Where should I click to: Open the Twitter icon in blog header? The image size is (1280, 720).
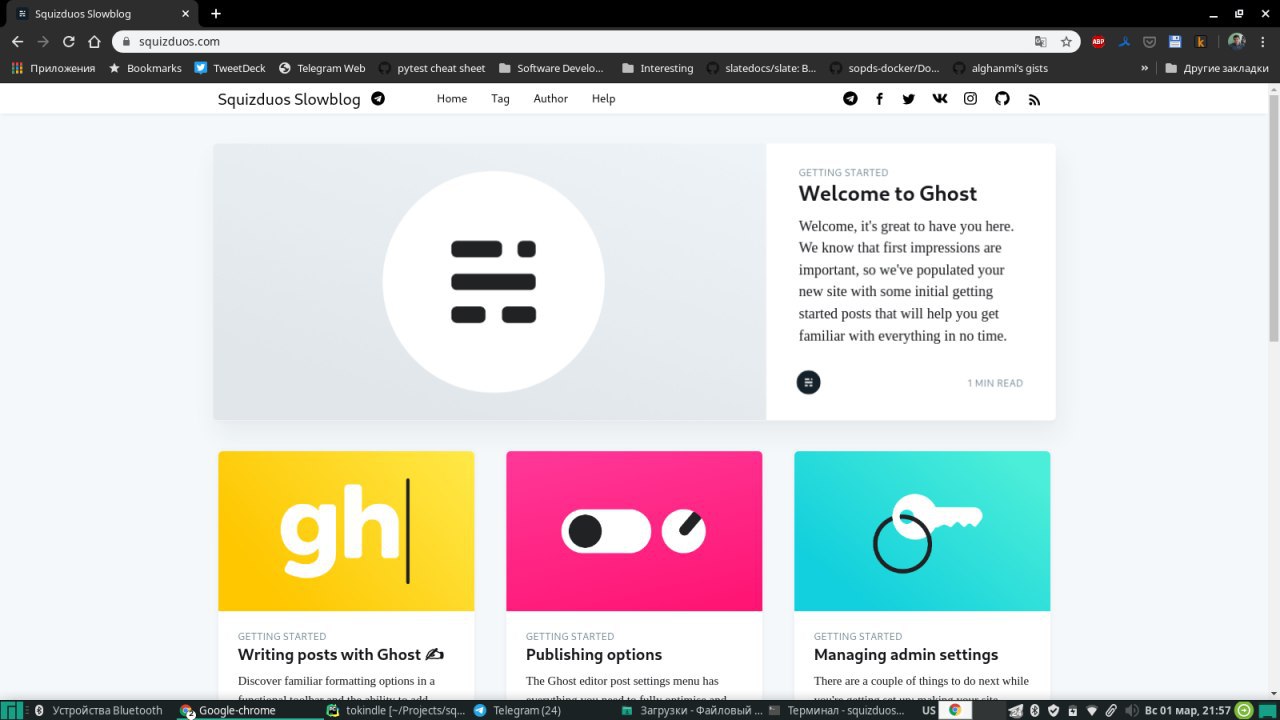point(908,99)
